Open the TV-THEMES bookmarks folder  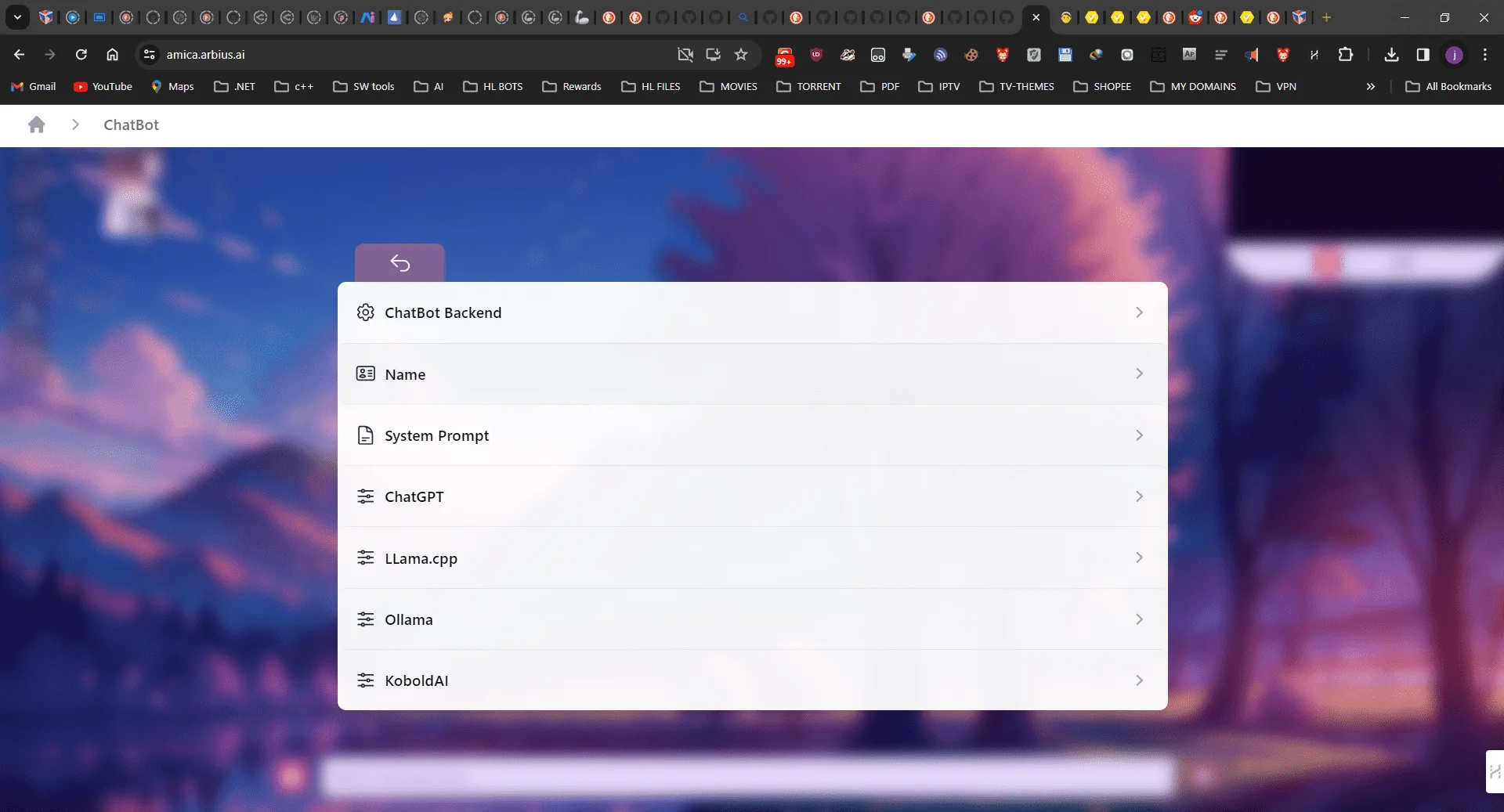pos(1017,86)
